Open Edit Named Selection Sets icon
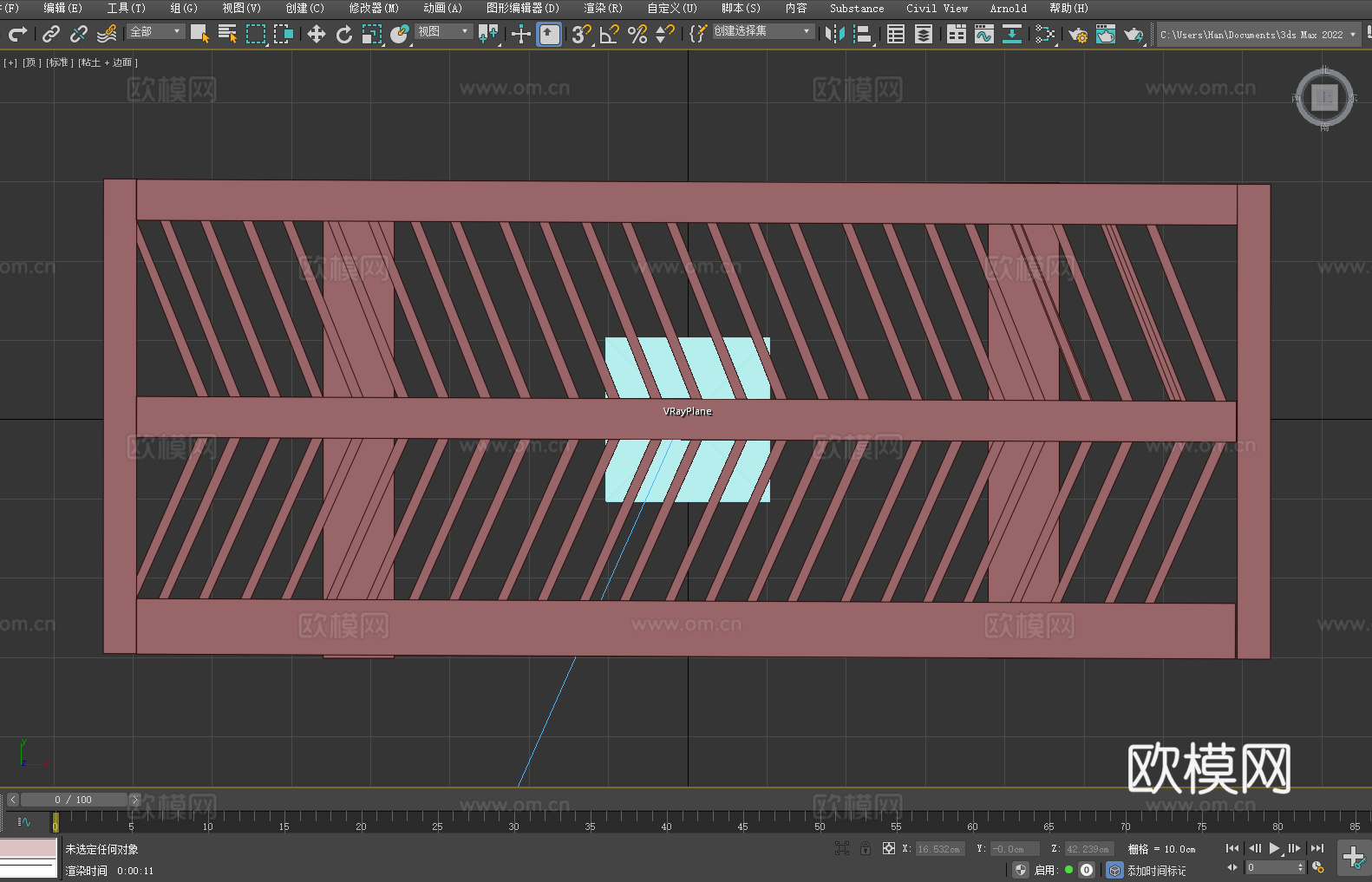The image size is (1372, 882). 698,34
